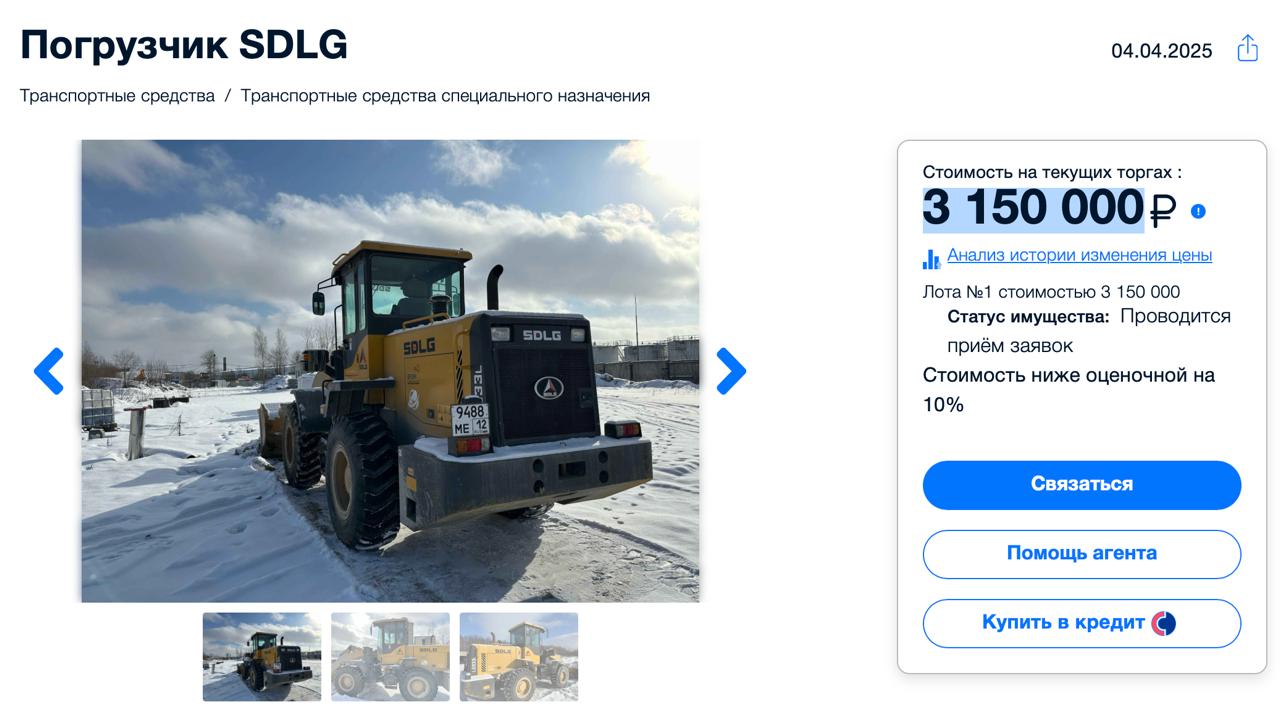This screenshot has width=1280, height=709.
Task: Select the third thumbnail of the loader
Action: coord(519,657)
